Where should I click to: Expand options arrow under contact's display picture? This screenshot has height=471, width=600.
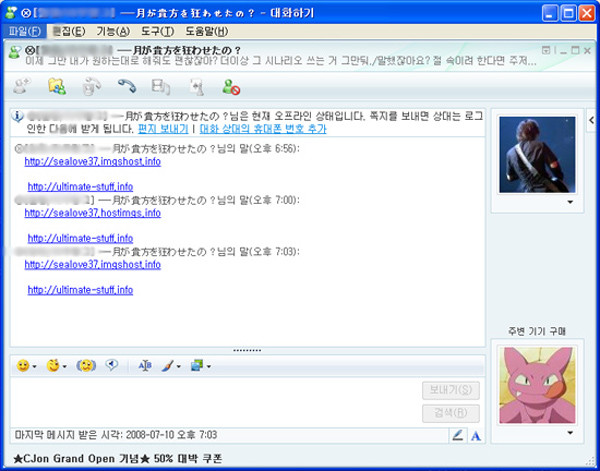pos(570,201)
